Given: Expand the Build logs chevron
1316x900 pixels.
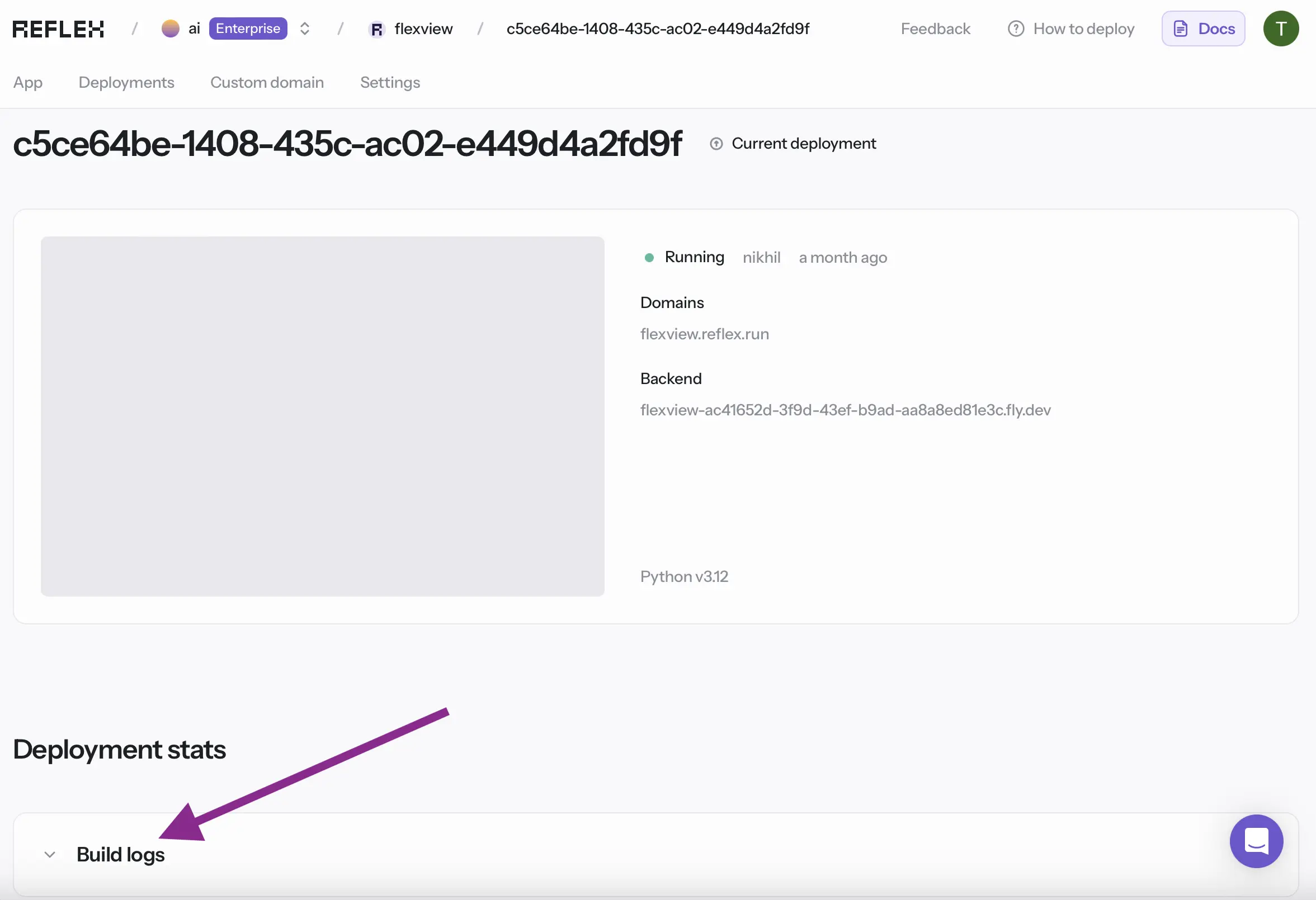Looking at the screenshot, I should pyautogui.click(x=50, y=854).
